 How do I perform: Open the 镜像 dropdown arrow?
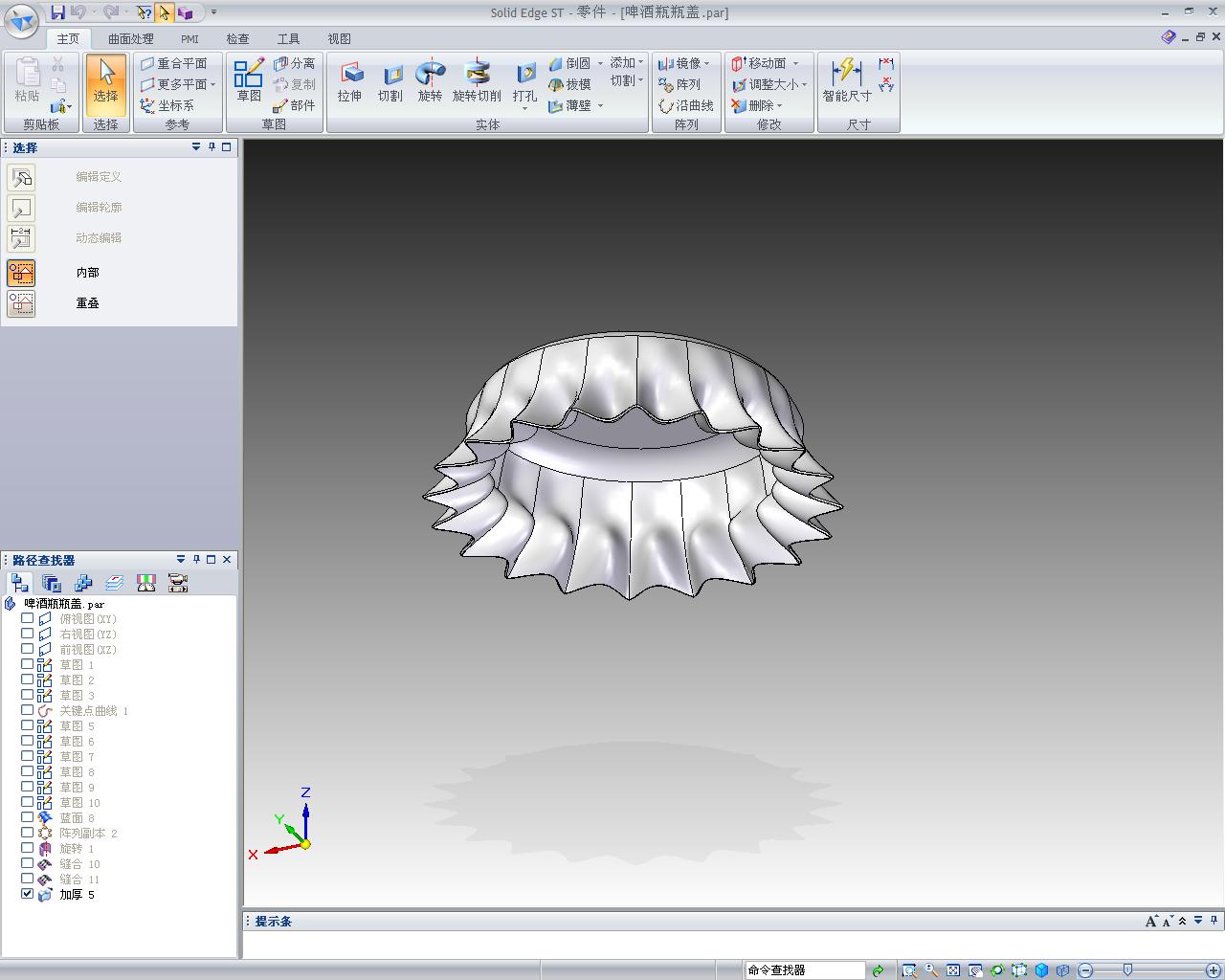707,63
